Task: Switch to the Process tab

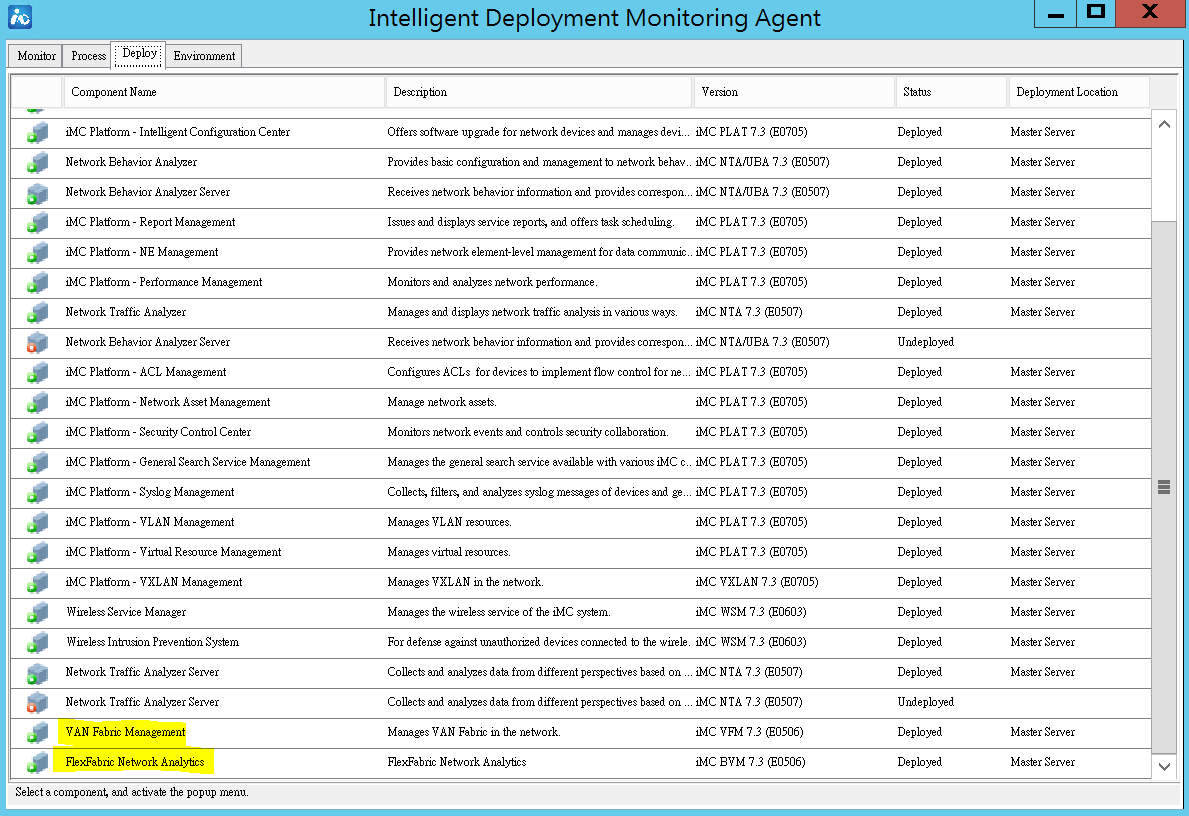Action: point(88,55)
